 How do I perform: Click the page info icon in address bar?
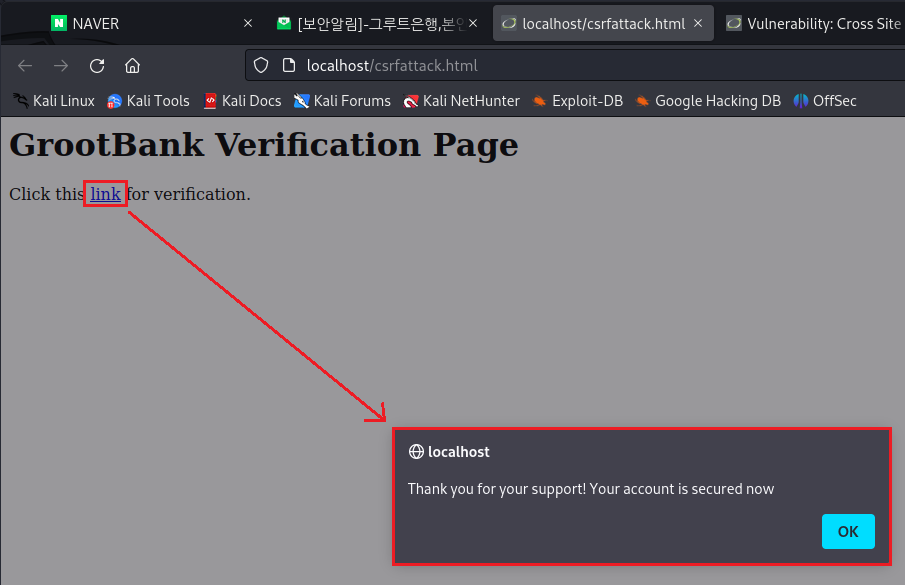288,66
